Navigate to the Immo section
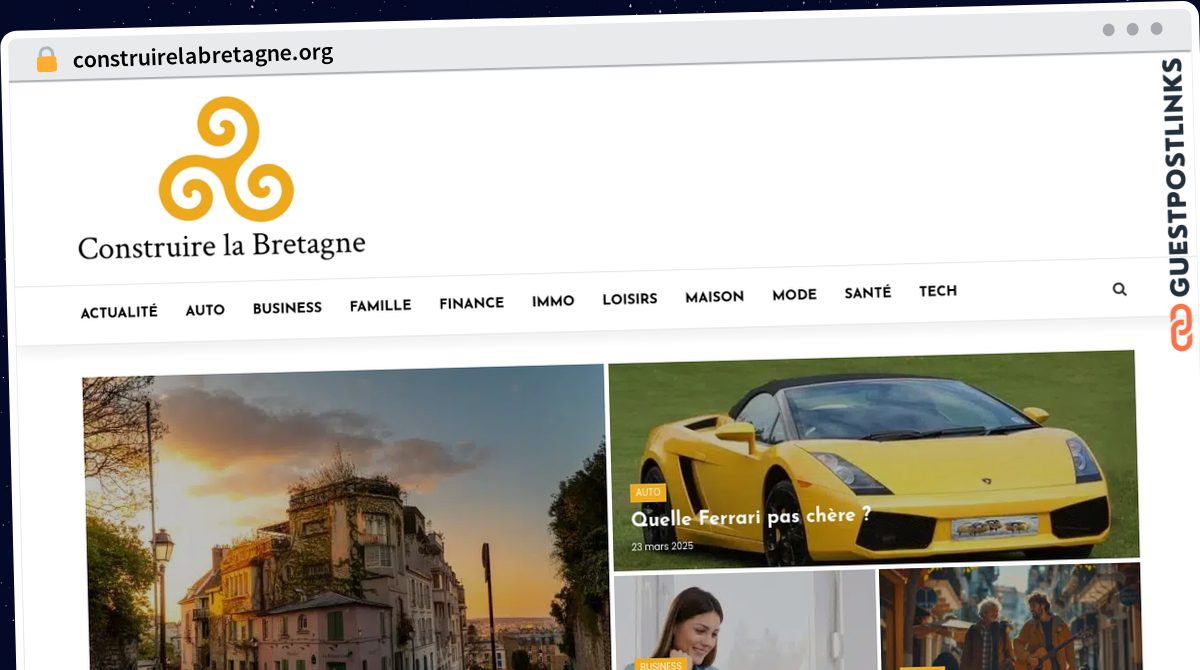This screenshot has width=1200, height=670. (x=553, y=301)
